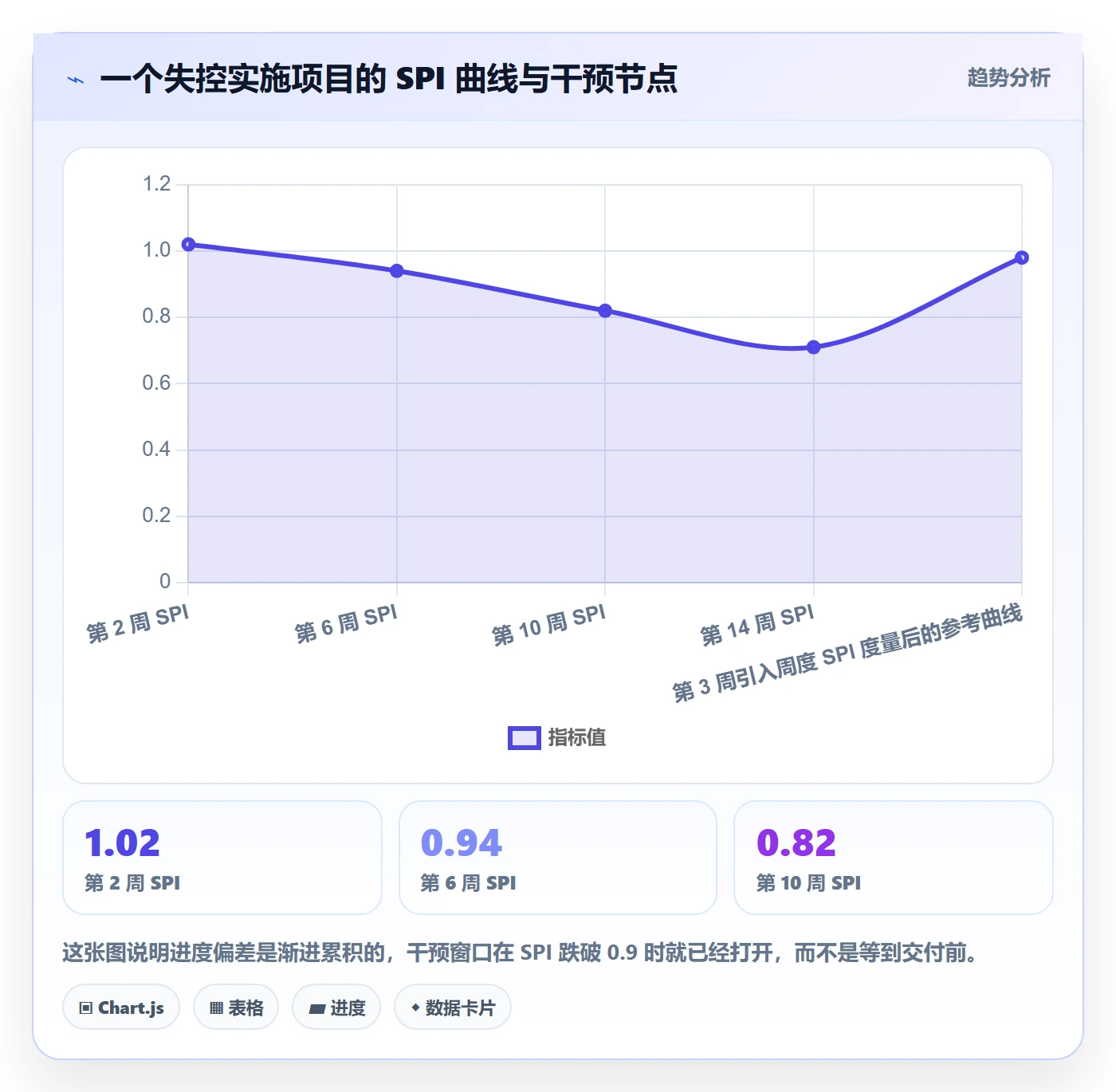Click the data point for 第 2 周 SPI
Screen dimensions: 1116x1092
pyautogui.click(x=189, y=245)
